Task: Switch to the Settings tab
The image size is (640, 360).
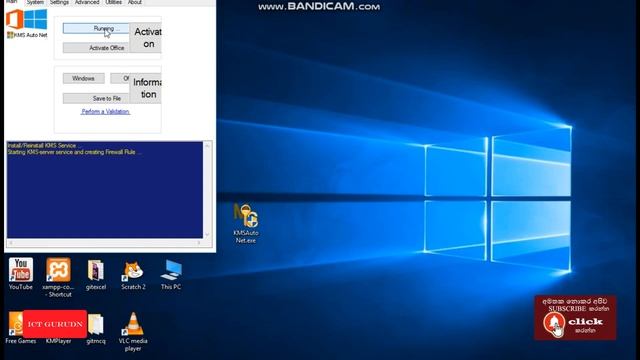Action: pos(59,2)
